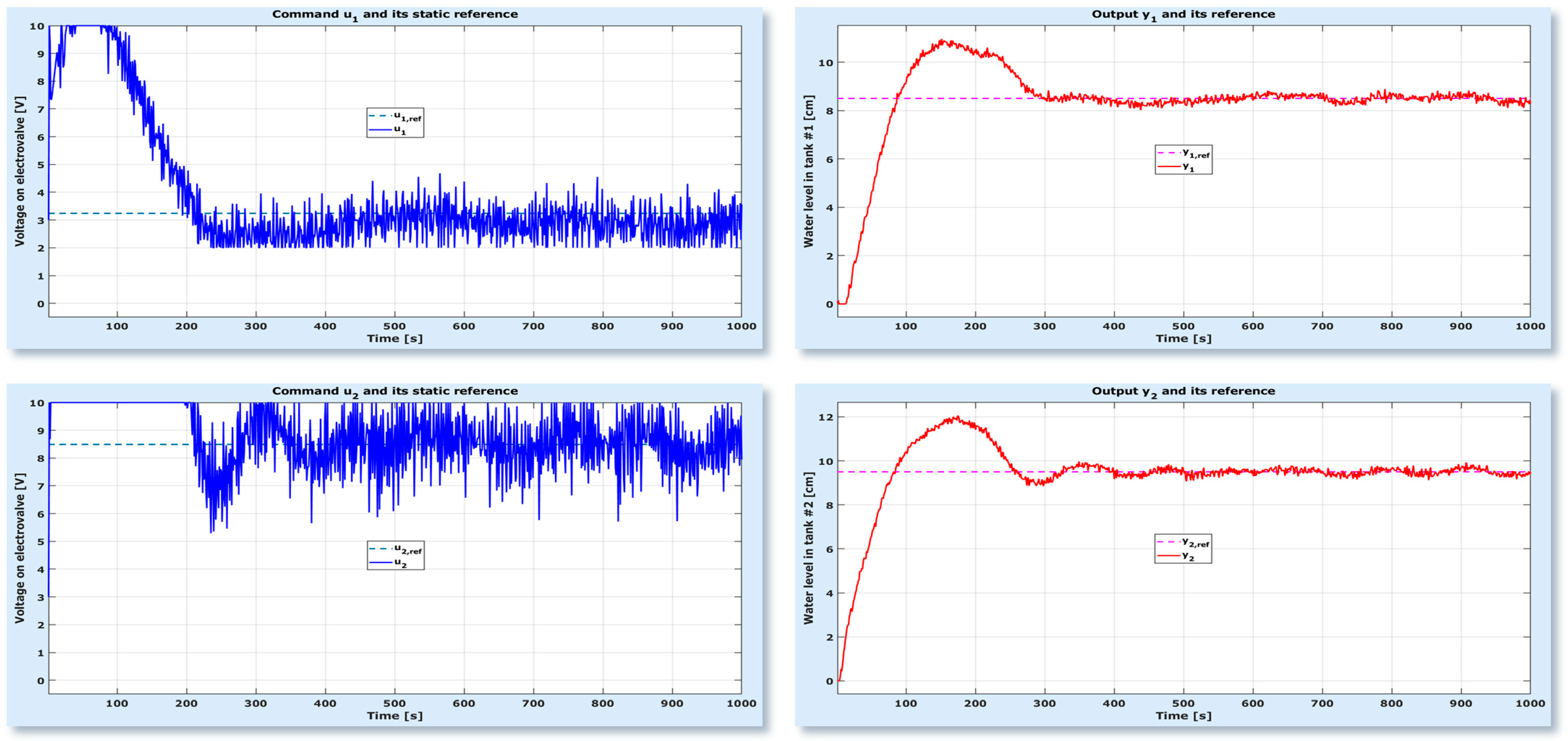Click y-axis tick "10" in Output y1 plot
Viewport: 1568px width, 741px height.
click(825, 63)
